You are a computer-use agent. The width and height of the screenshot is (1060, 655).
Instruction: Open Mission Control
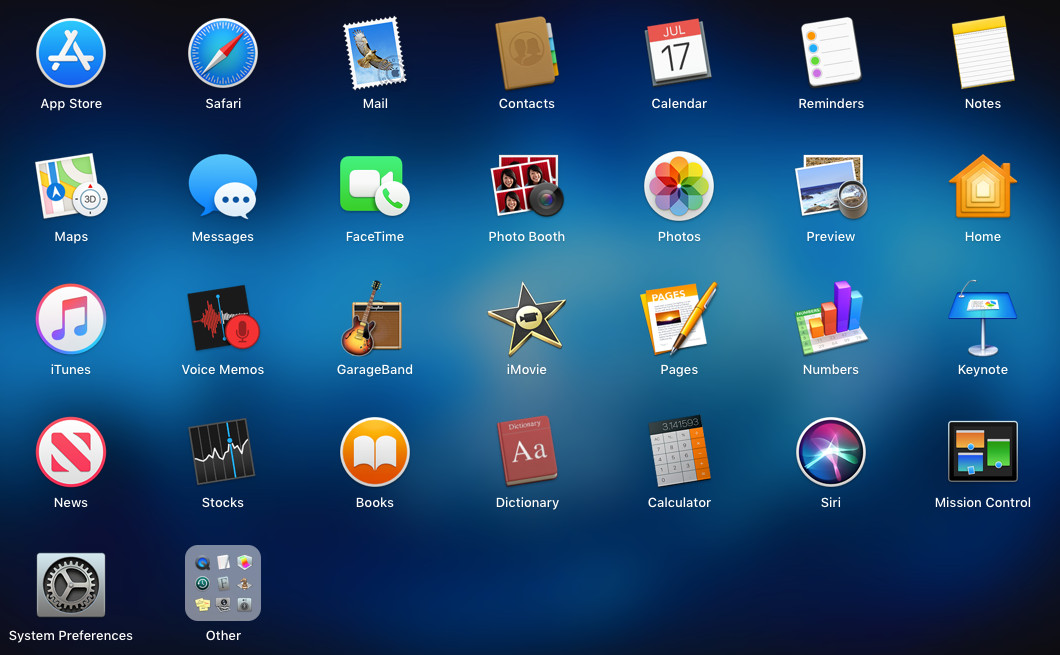click(x=983, y=452)
